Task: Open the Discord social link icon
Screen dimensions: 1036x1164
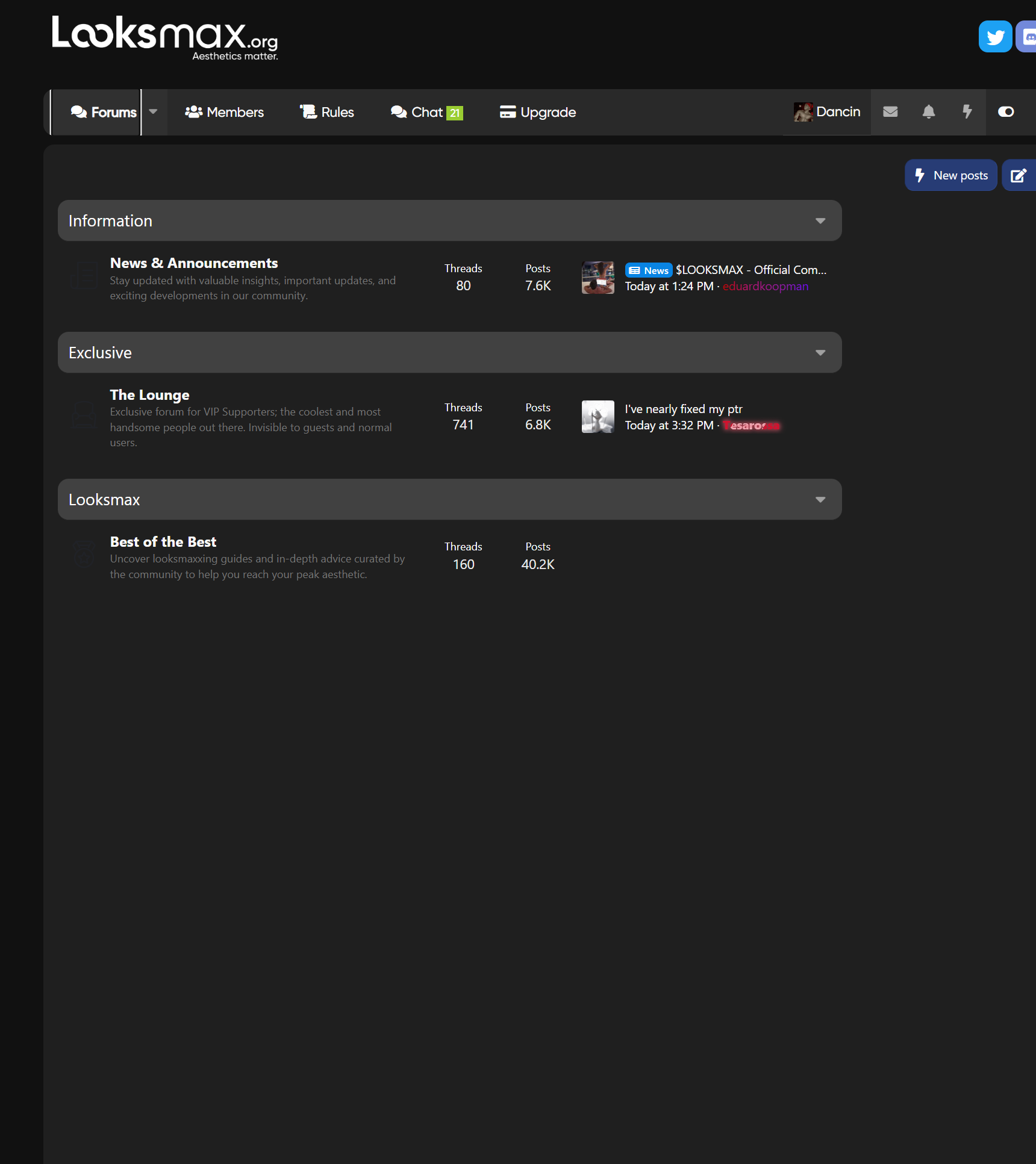Action: coord(1026,37)
